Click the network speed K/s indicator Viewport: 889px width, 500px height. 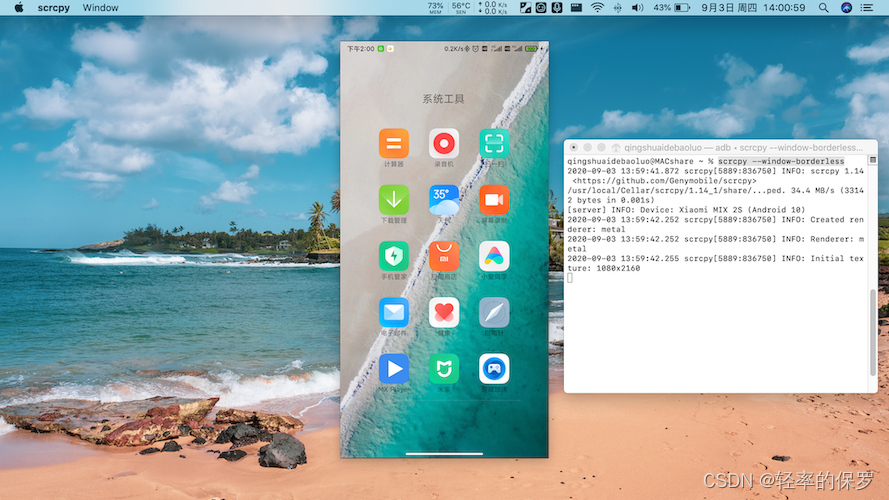493,7
